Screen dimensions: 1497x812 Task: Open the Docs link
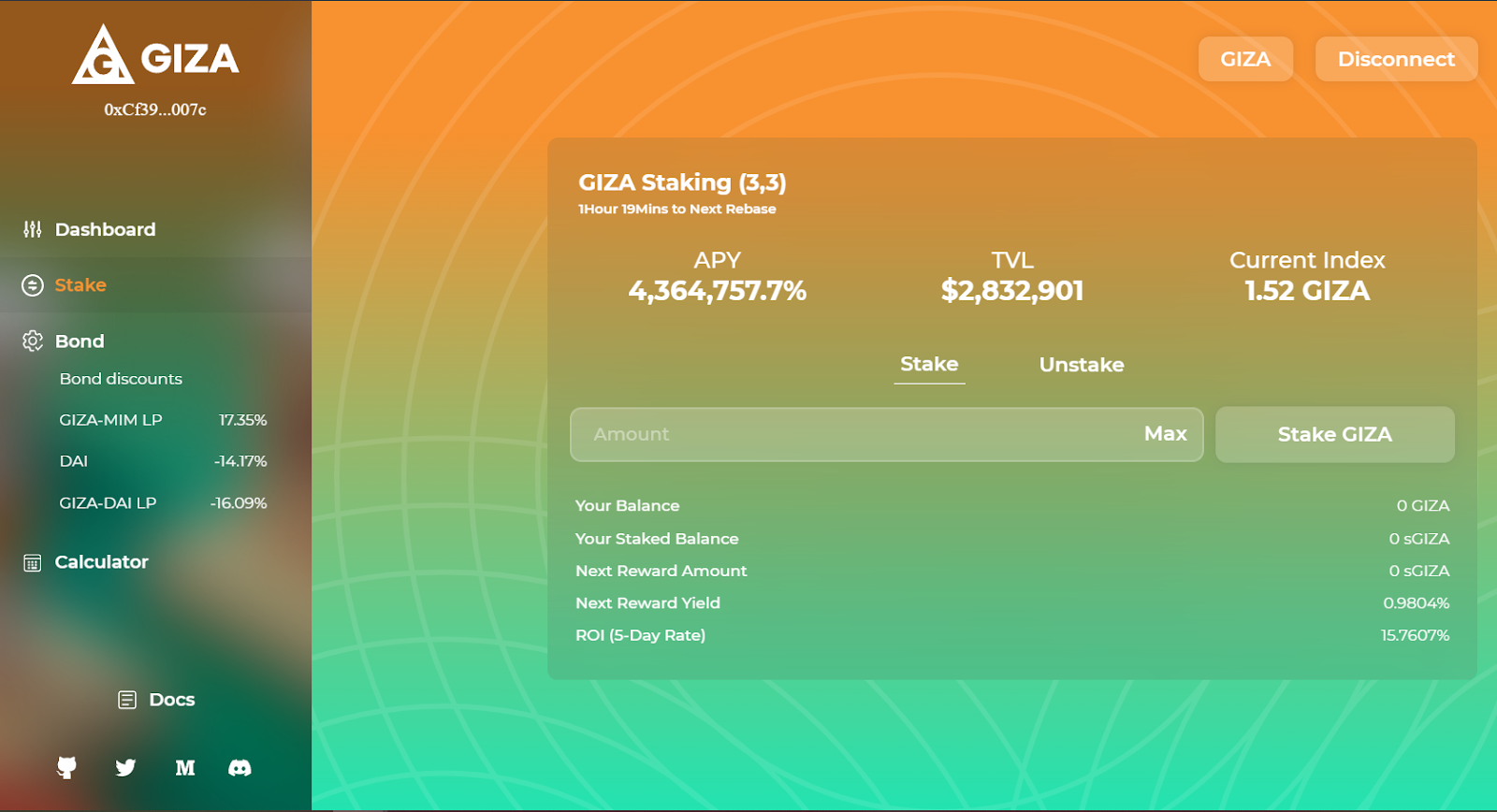(x=172, y=700)
